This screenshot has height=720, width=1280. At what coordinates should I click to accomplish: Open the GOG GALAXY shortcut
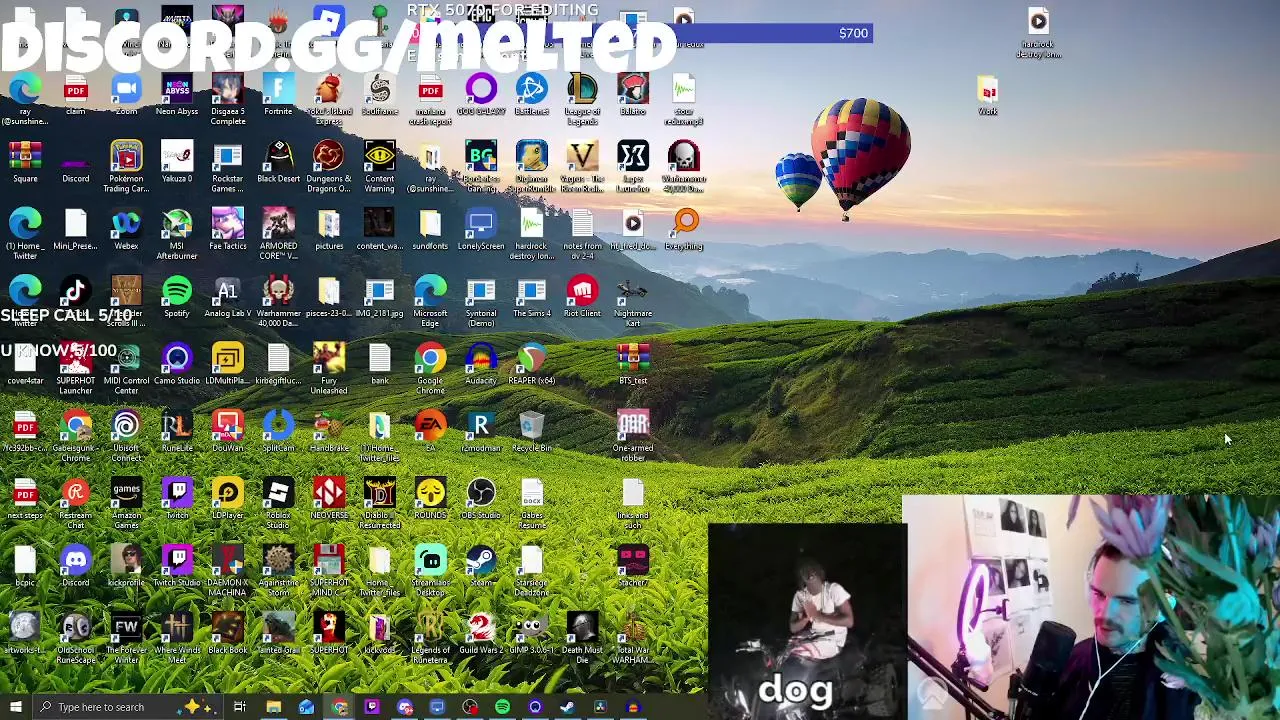point(481,90)
